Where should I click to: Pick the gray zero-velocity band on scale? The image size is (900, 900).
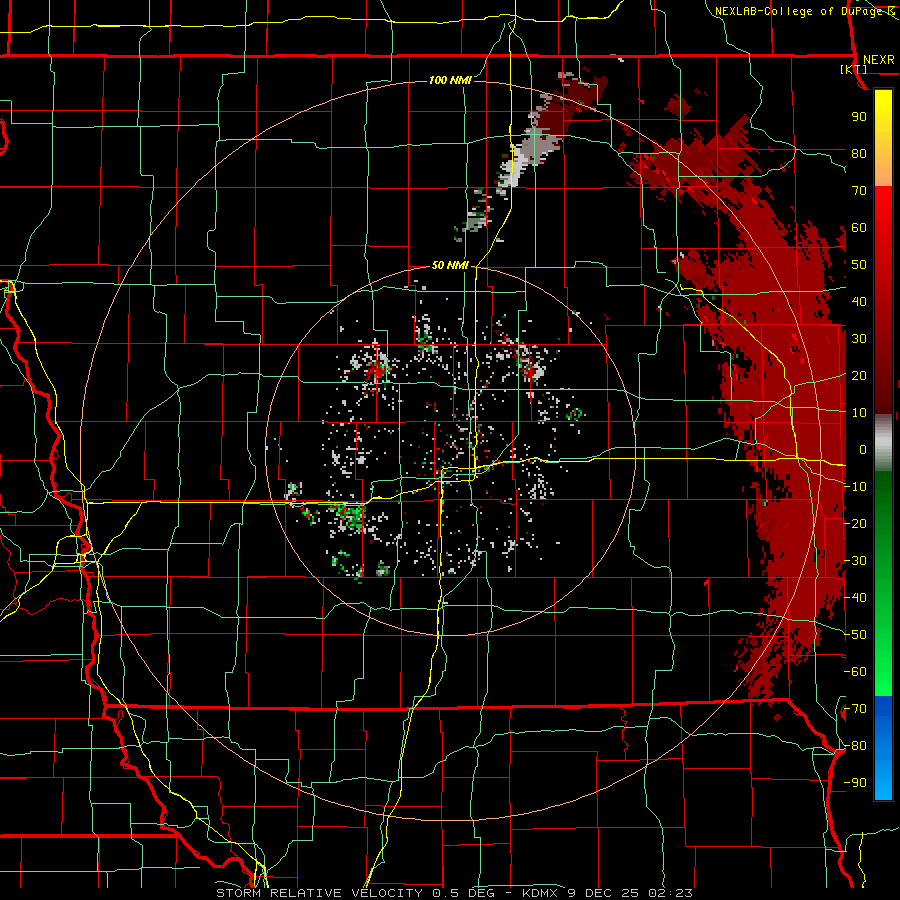pos(883,443)
